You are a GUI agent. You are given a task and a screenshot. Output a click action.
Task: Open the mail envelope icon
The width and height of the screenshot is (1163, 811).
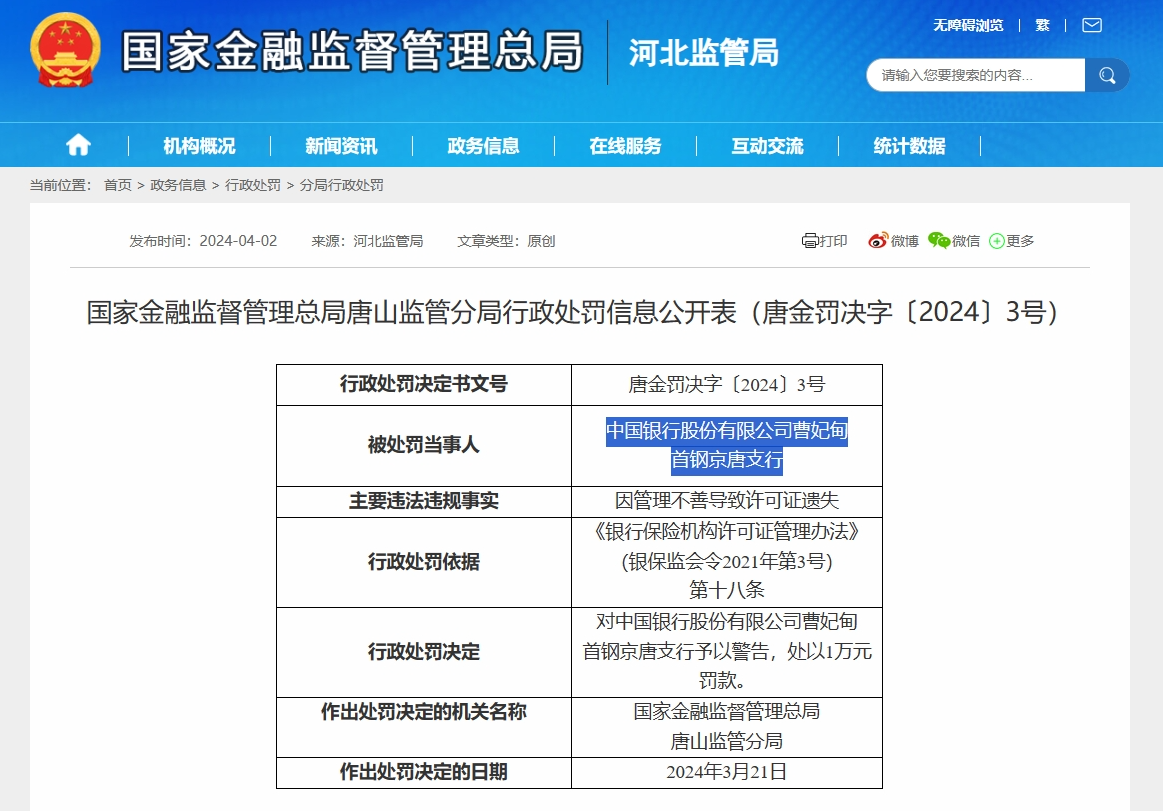[x=1092, y=25]
